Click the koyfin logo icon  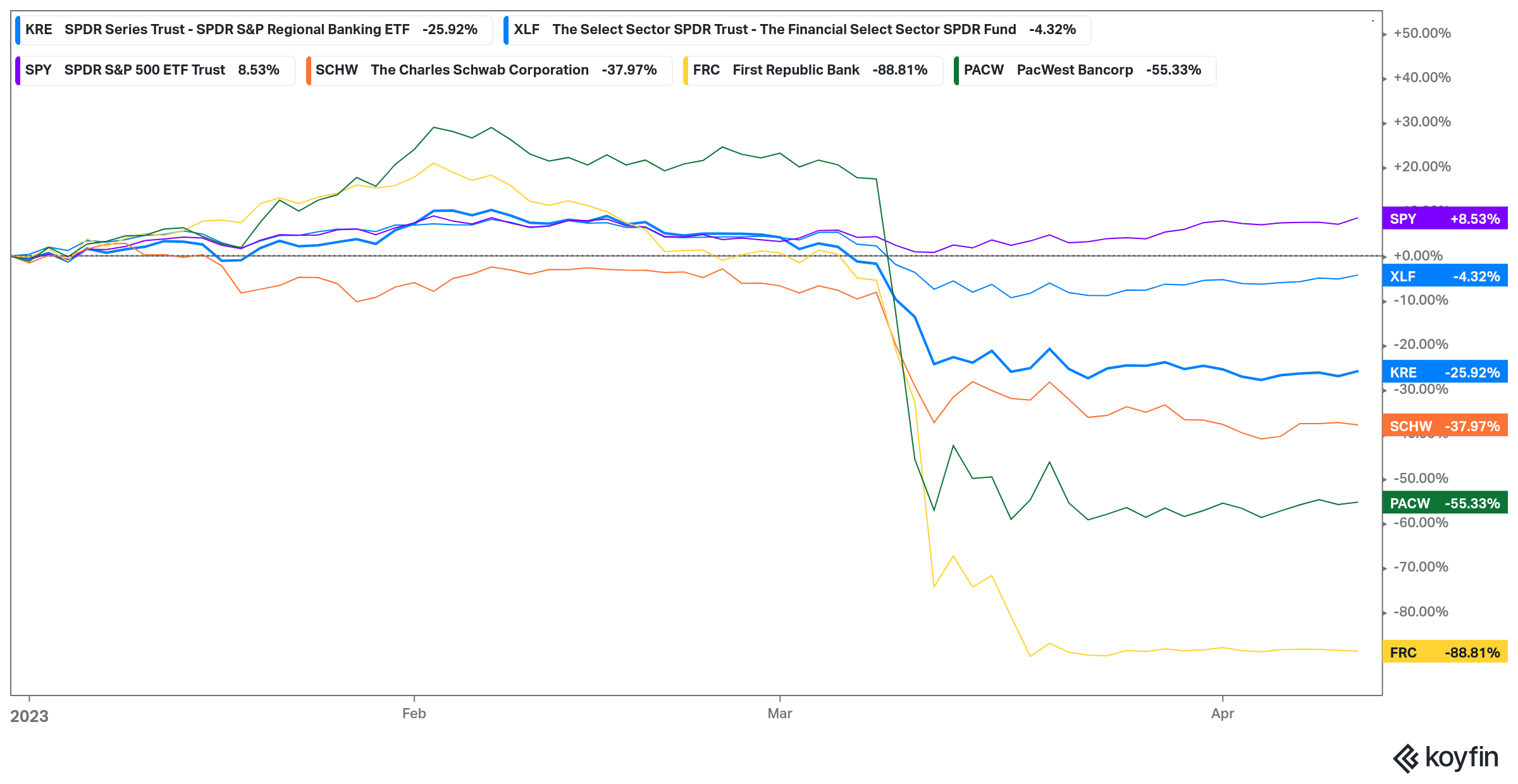[1406, 758]
